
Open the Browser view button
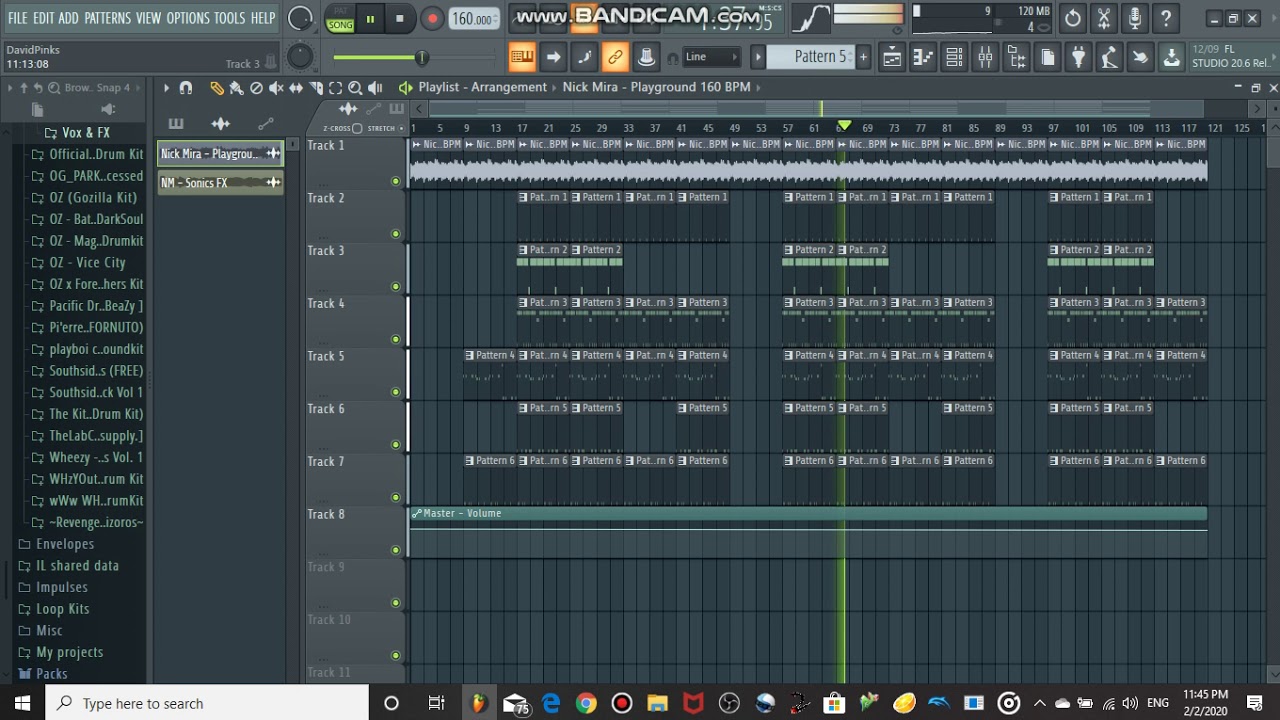click(x=1016, y=58)
